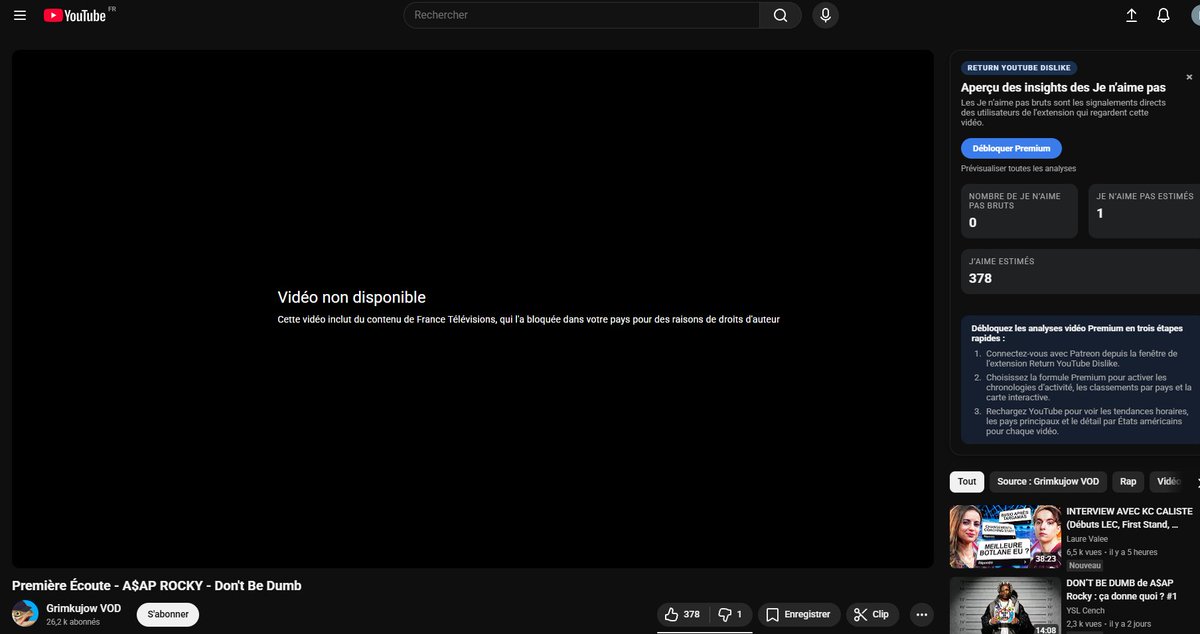Open more actions three-dot menu

point(922,614)
